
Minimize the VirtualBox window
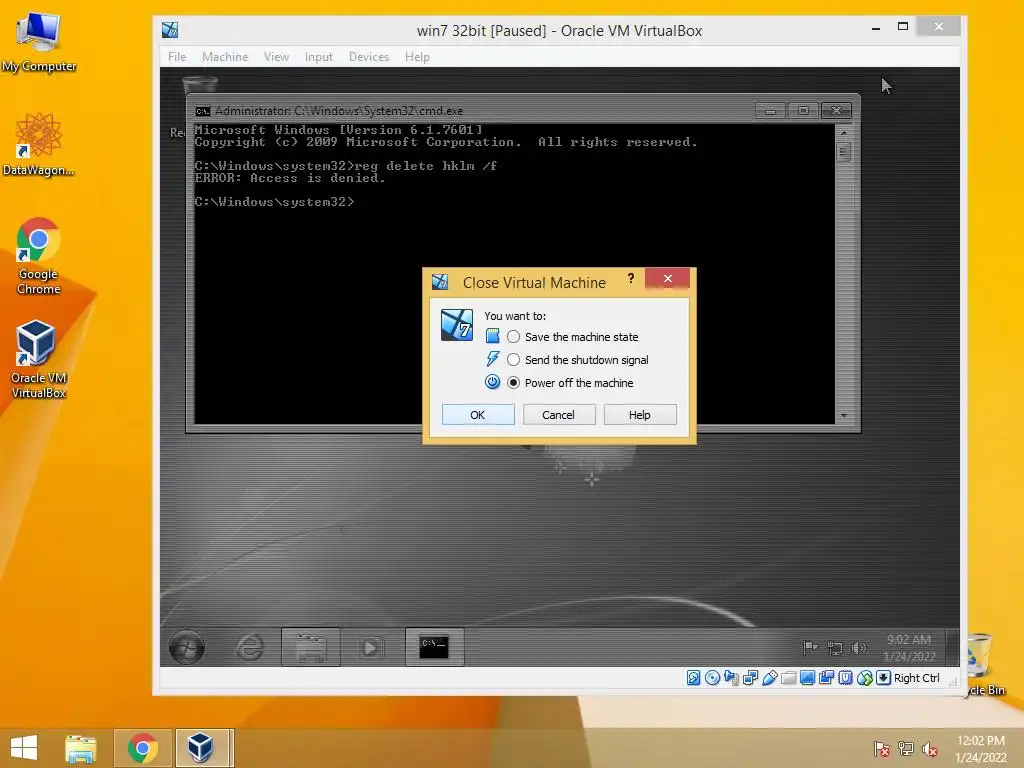pos(876,28)
